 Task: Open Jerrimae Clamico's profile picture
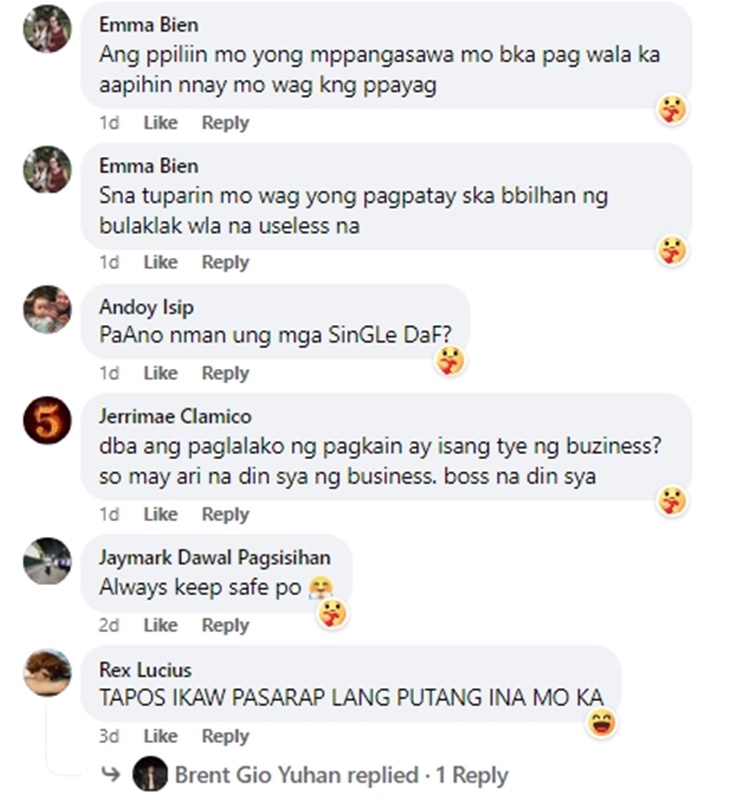click(47, 420)
